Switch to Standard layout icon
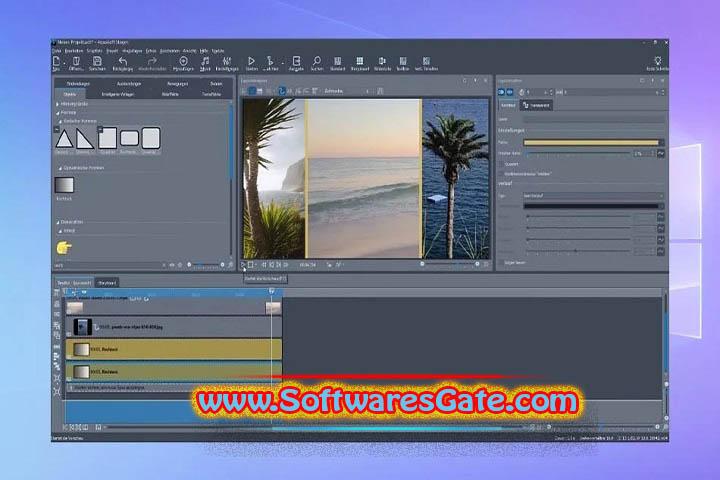720x480 pixels. click(338, 63)
